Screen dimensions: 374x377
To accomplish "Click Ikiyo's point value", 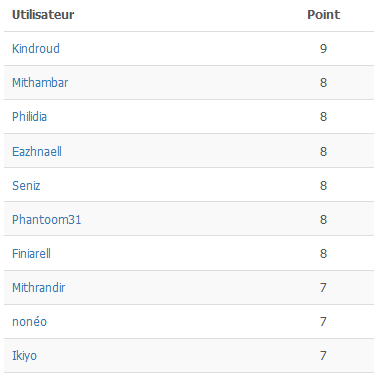I will click(x=323, y=356).
